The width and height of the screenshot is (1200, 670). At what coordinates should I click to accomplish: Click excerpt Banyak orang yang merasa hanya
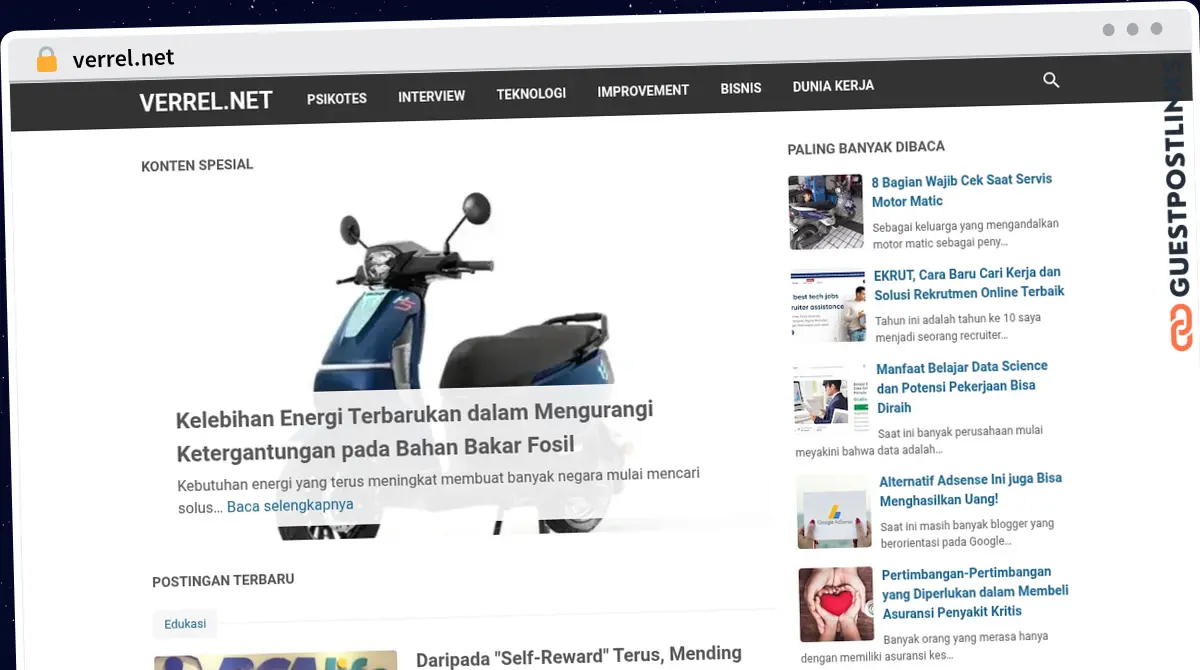coord(925,647)
